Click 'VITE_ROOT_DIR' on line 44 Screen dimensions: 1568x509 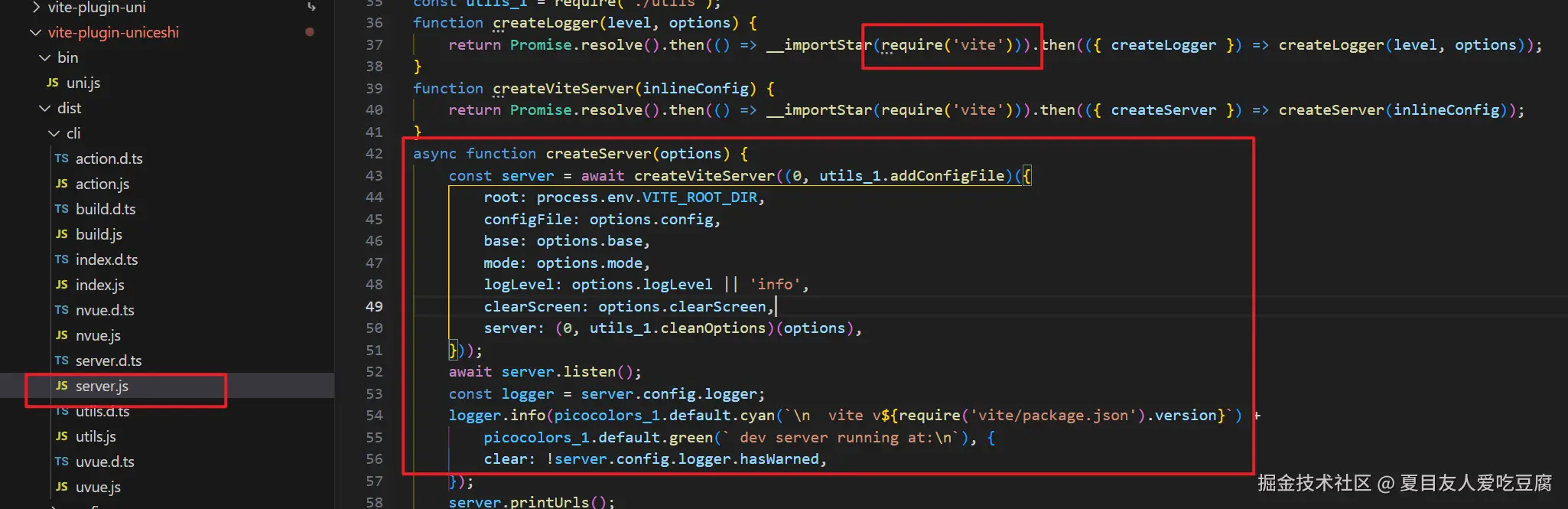click(700, 197)
